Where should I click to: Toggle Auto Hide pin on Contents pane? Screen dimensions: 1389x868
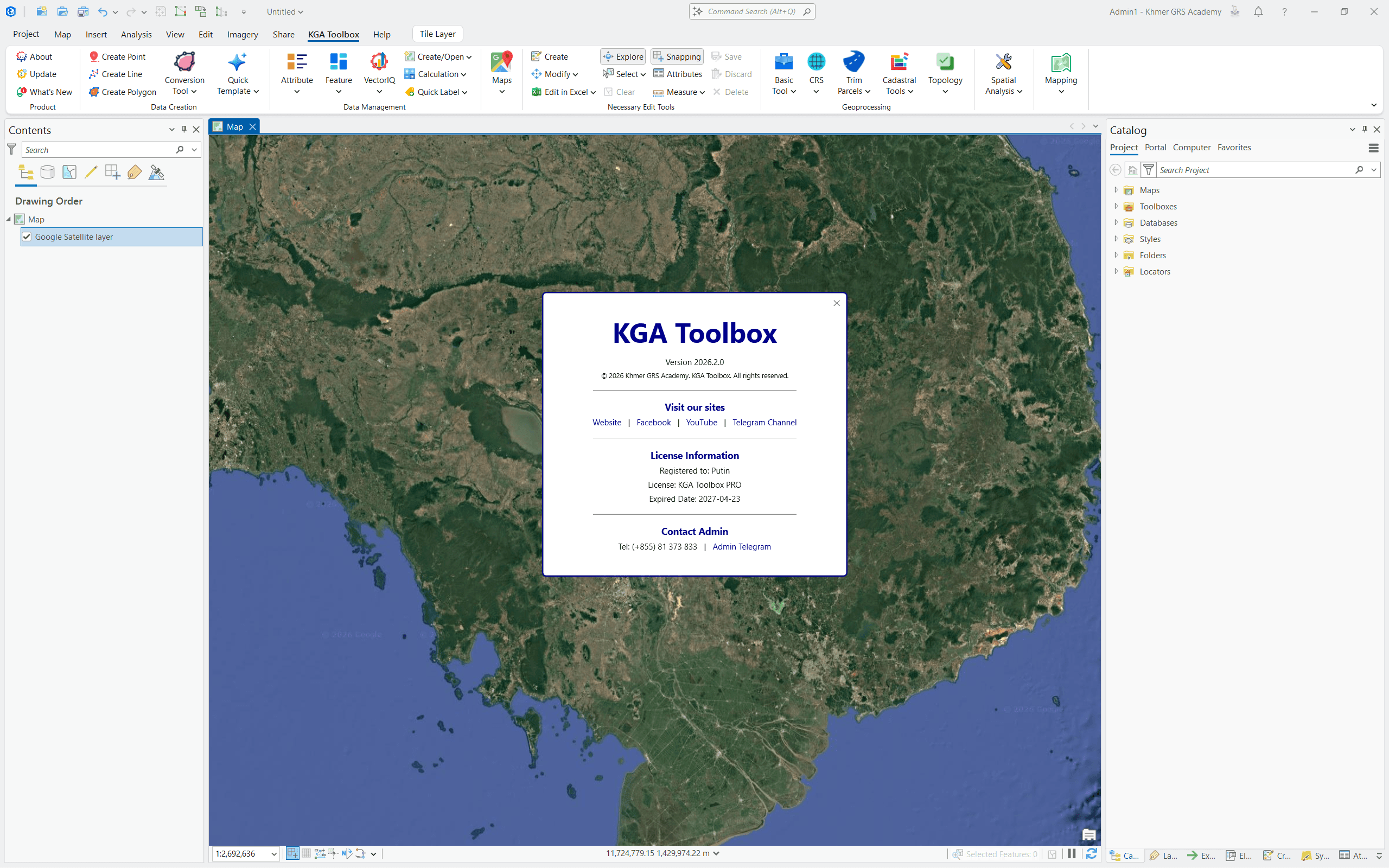184,130
